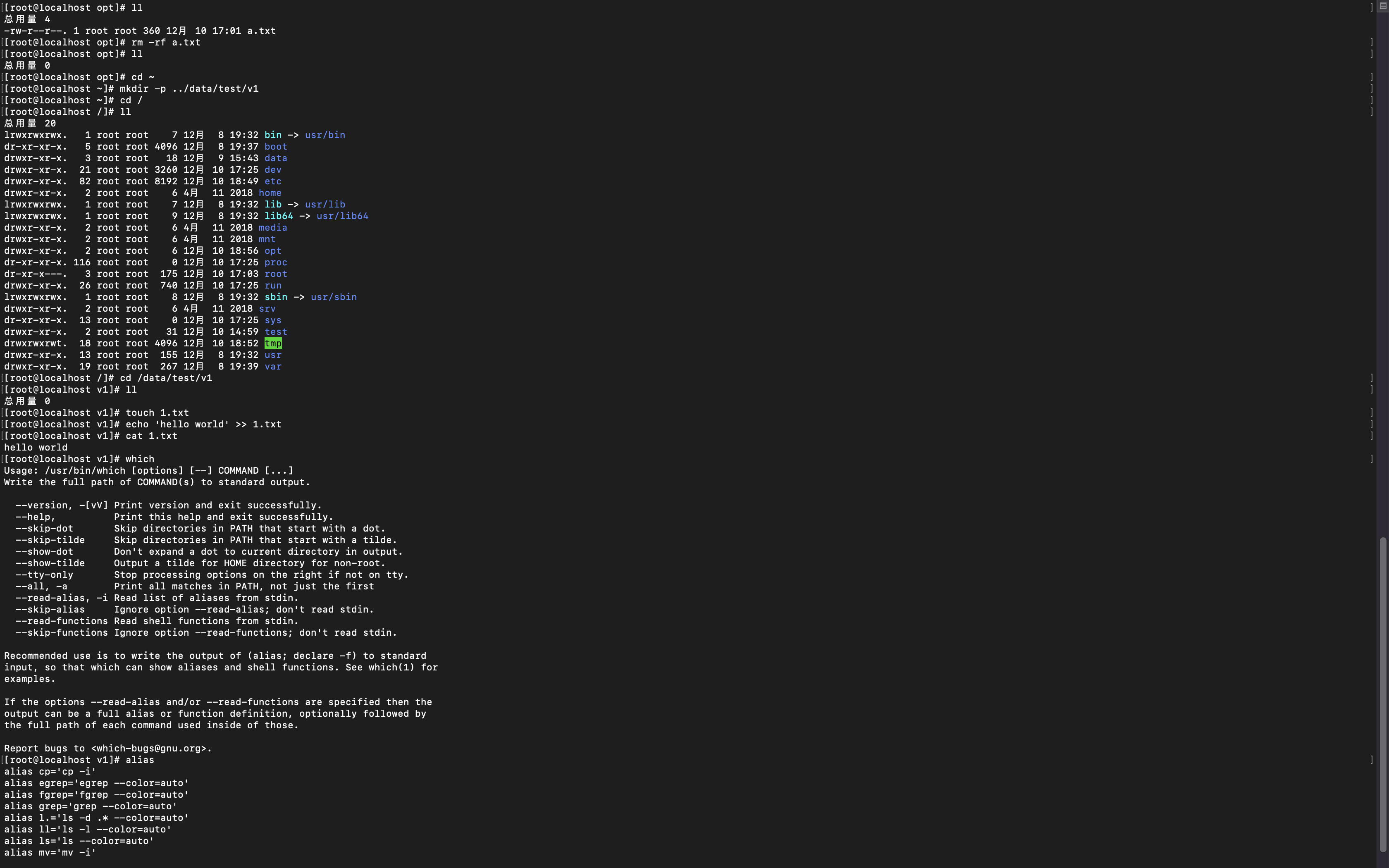Click the --skip-tilde option text
Viewport: 1389px width, 868px height.
(x=50, y=540)
